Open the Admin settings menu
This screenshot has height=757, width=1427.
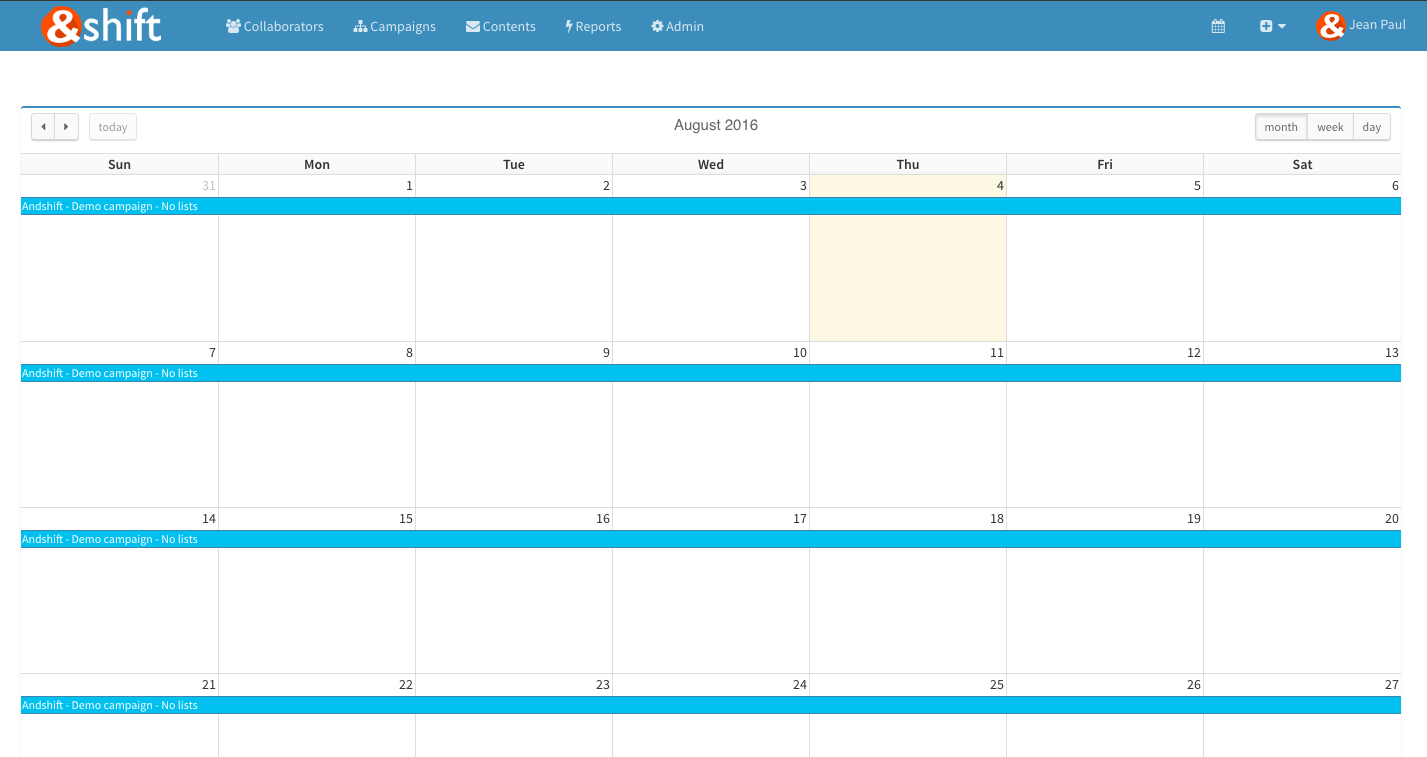click(x=677, y=26)
